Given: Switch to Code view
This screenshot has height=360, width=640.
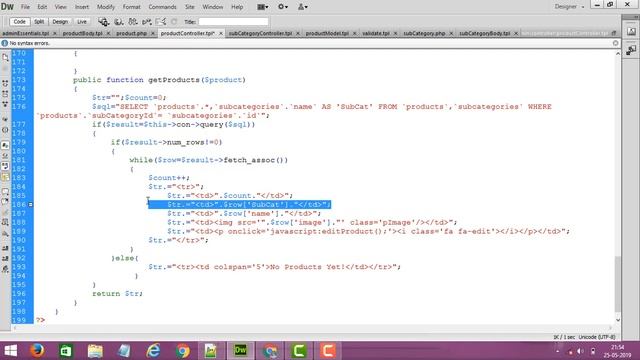Looking at the screenshot, I should point(19,22).
